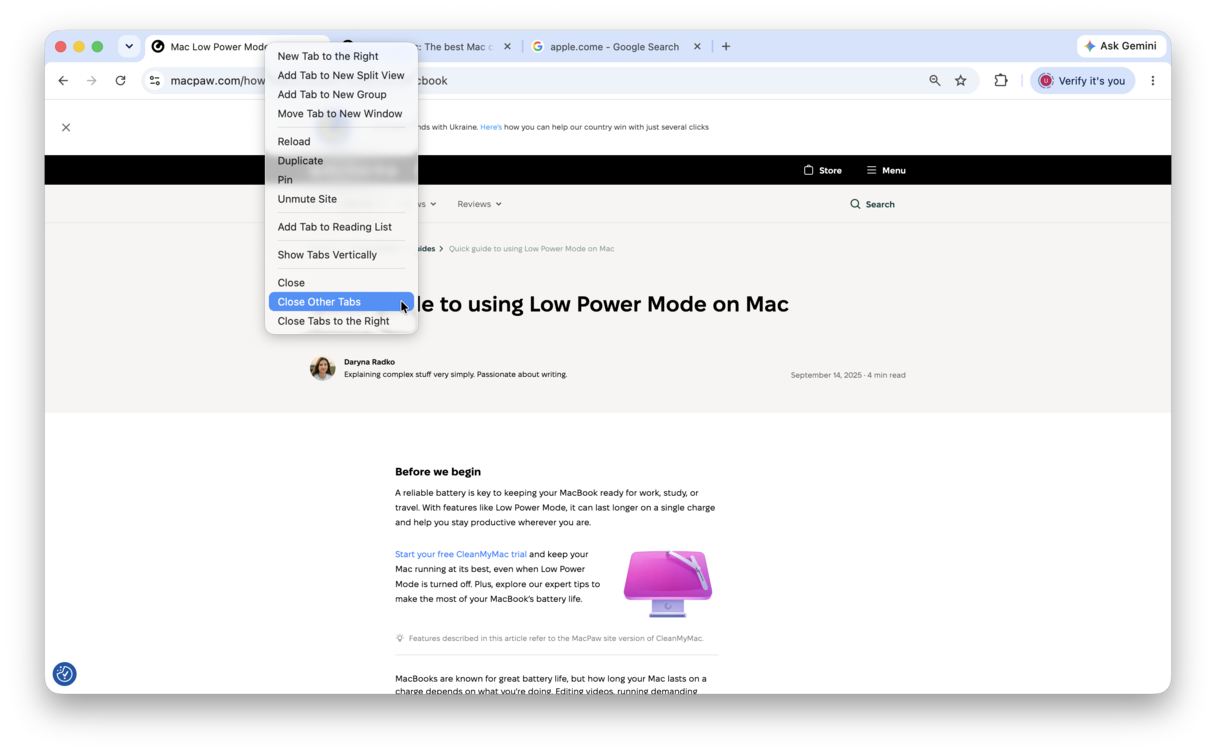The image size is (1216, 753).
Task: Choose Close Tabs to the Right
Action: pyautogui.click(x=341, y=321)
